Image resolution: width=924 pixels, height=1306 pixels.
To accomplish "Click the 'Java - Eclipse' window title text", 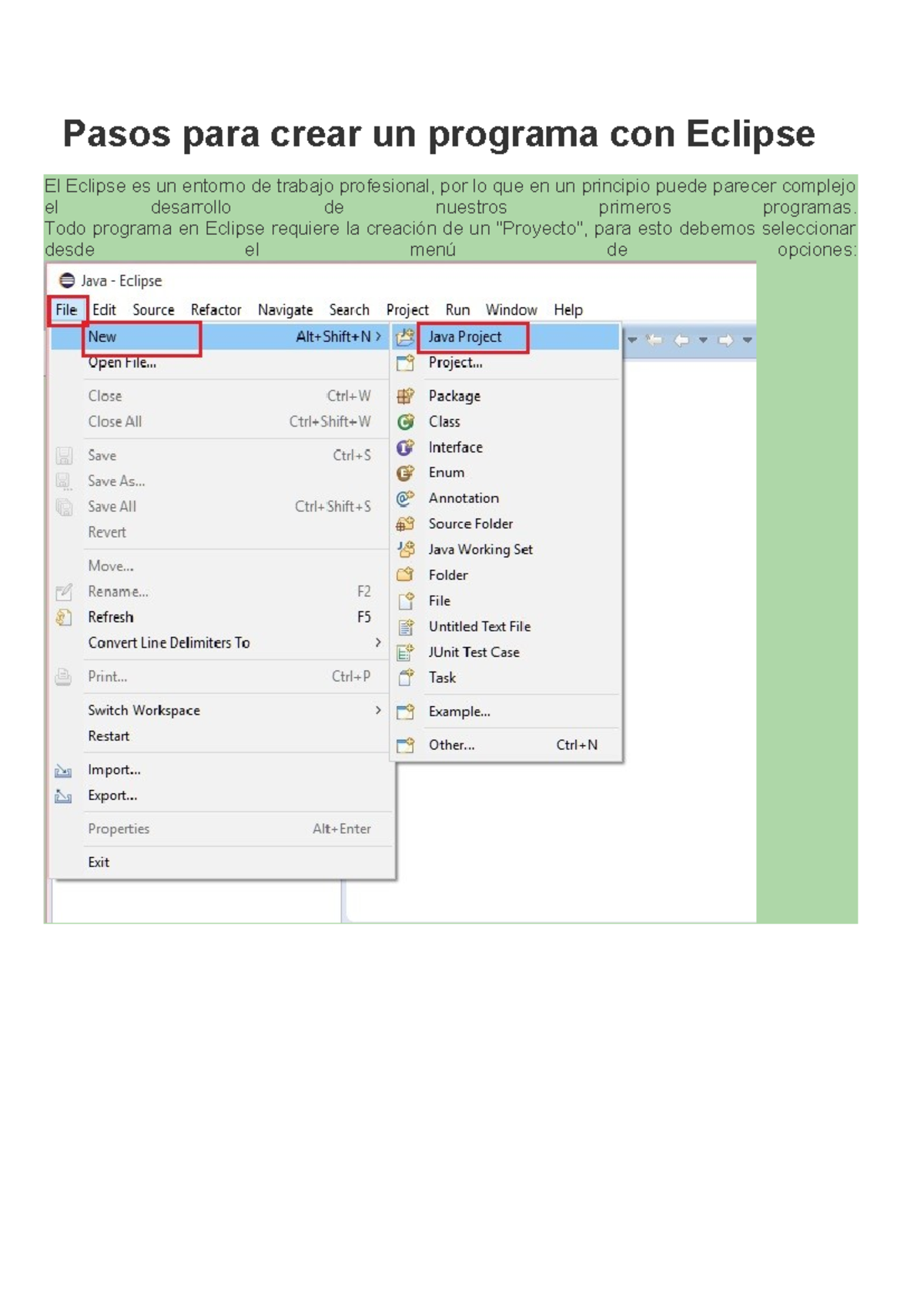I will point(122,281).
